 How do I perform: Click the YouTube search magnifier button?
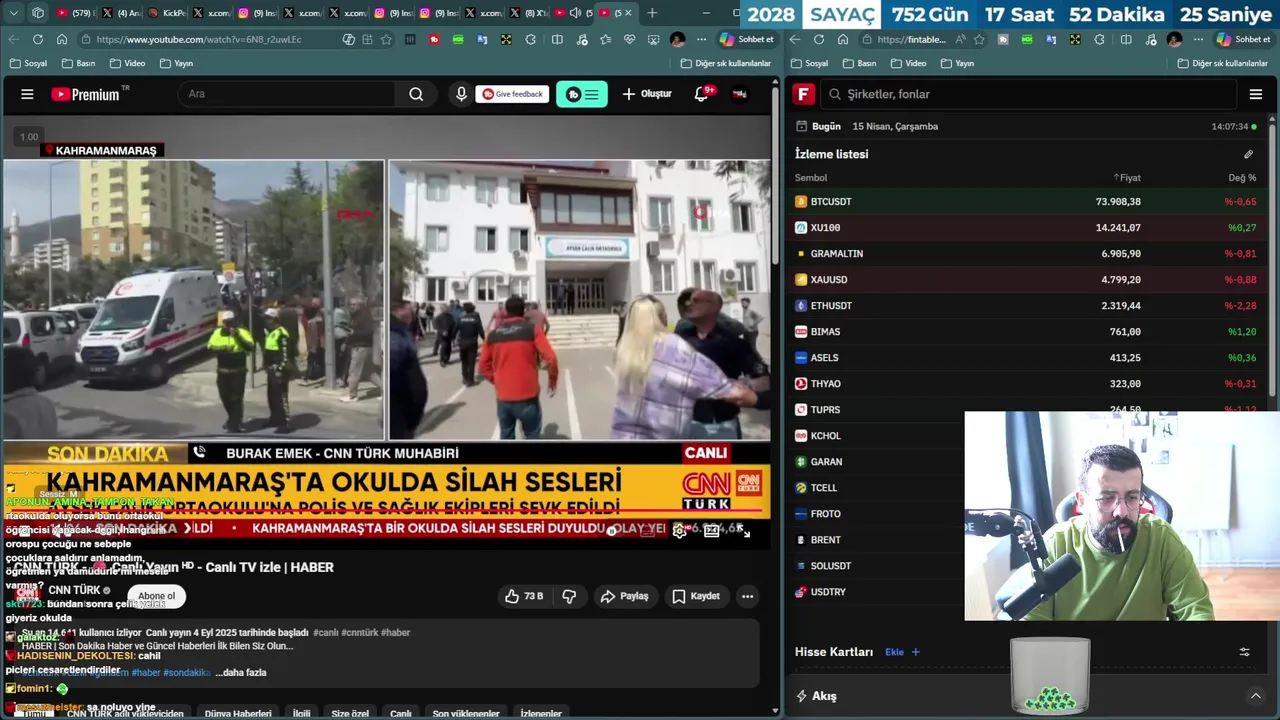point(416,94)
